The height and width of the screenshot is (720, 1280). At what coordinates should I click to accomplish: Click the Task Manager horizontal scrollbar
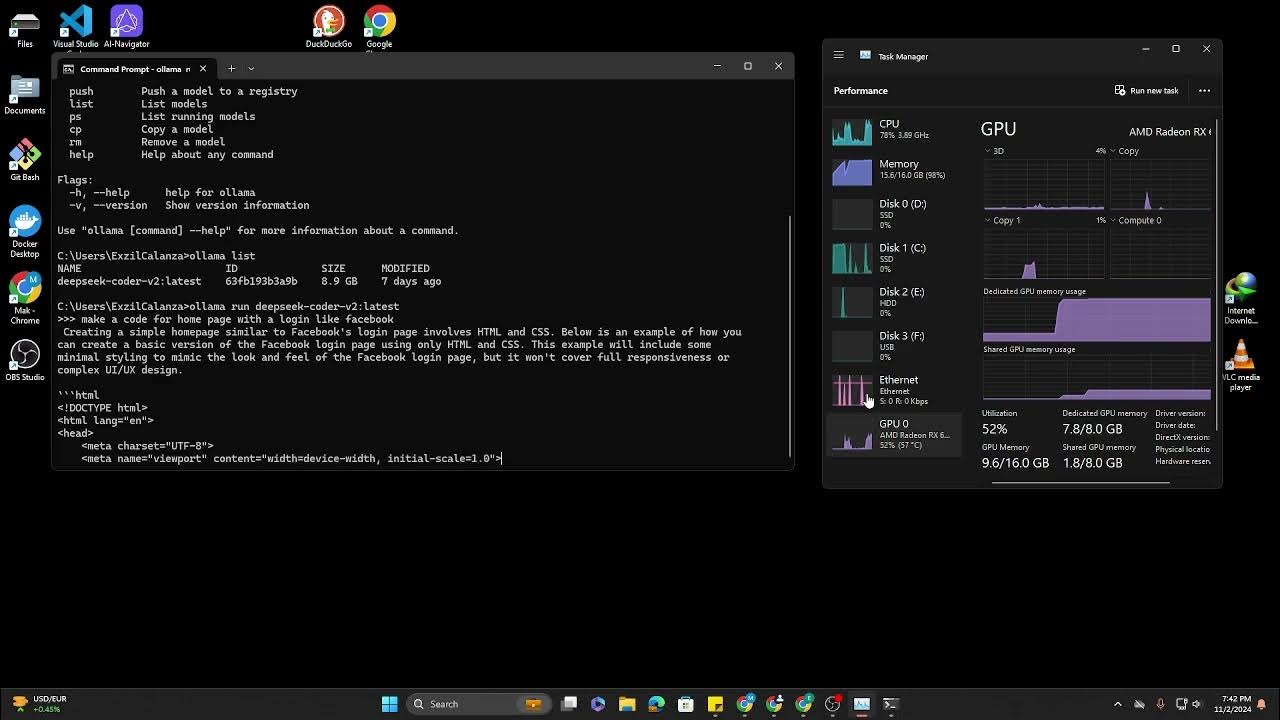click(1080, 482)
